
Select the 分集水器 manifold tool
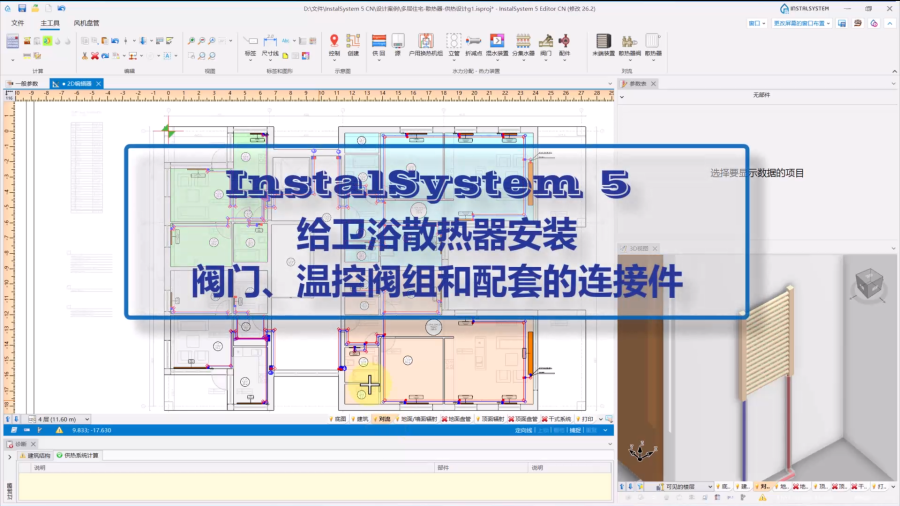point(523,45)
